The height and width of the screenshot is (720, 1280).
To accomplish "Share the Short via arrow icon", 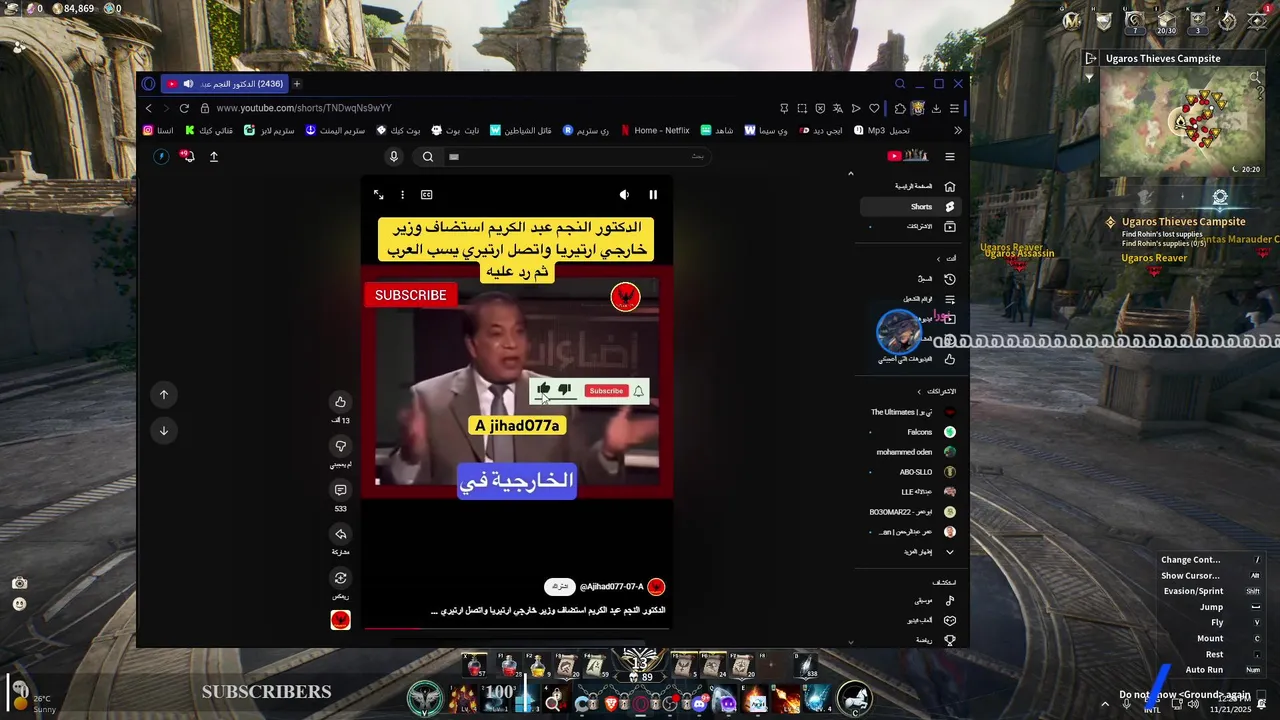I will (341, 534).
